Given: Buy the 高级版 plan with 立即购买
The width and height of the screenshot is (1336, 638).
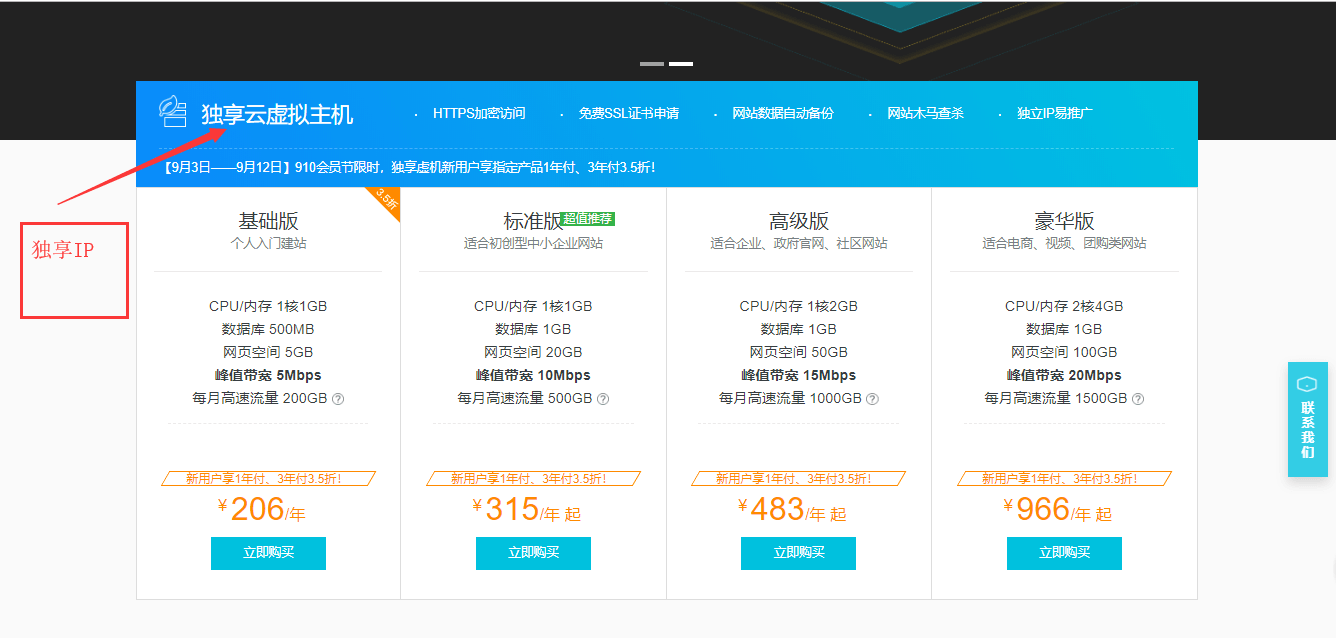Looking at the screenshot, I should coord(798,553).
